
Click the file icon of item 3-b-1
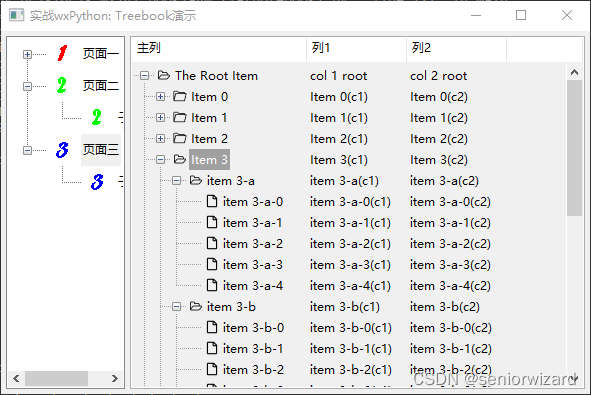pos(212,348)
